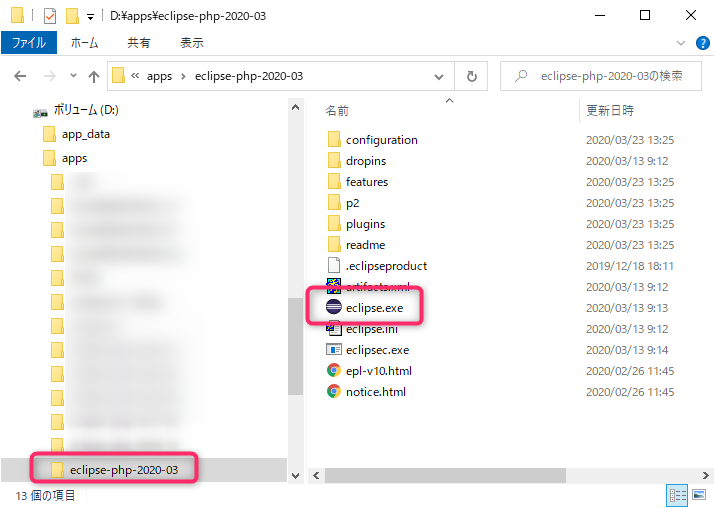The height and width of the screenshot is (508, 715).
Task: Click the properties quick access icon
Action: (x=50, y=16)
